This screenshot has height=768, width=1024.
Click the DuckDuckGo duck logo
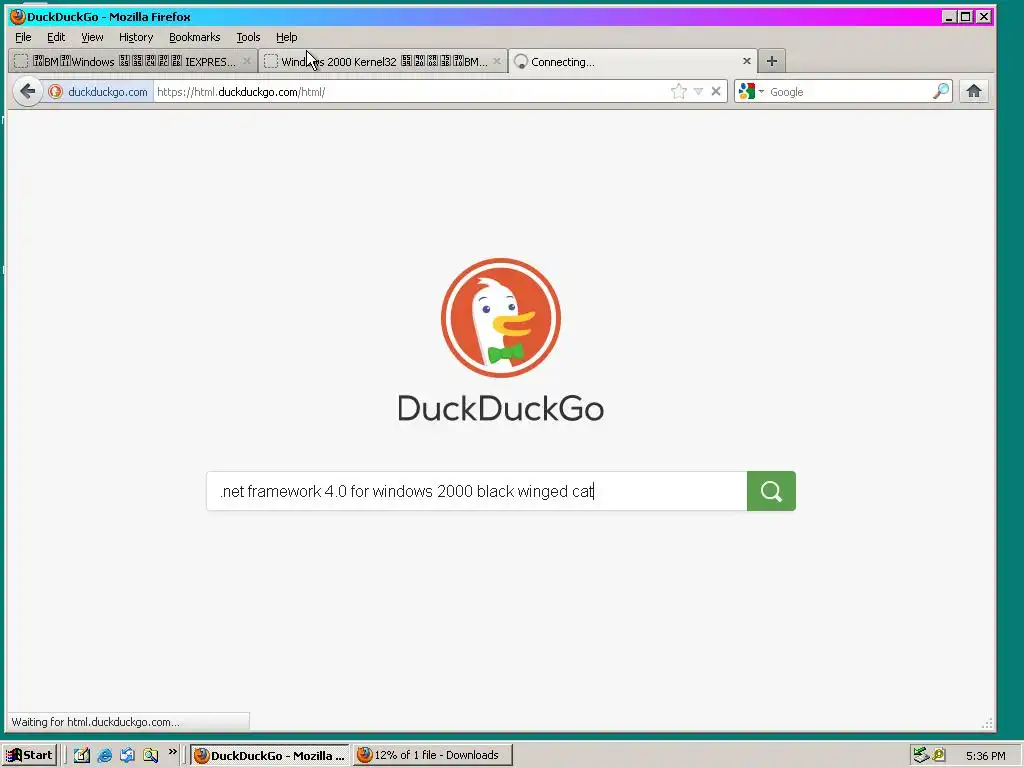(x=501, y=318)
